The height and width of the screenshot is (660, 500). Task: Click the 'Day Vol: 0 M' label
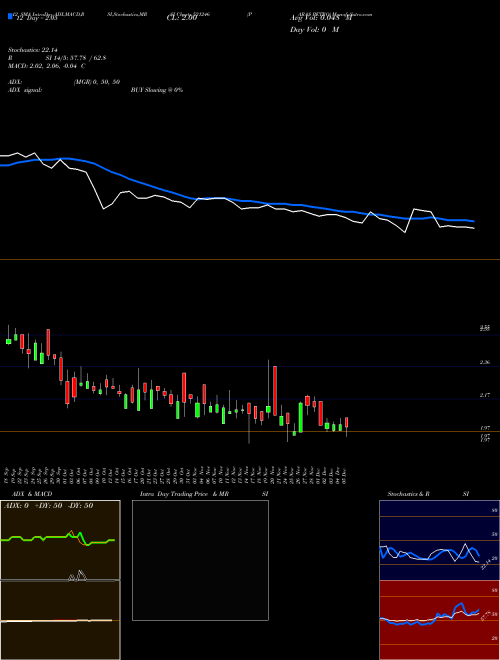(314, 29)
